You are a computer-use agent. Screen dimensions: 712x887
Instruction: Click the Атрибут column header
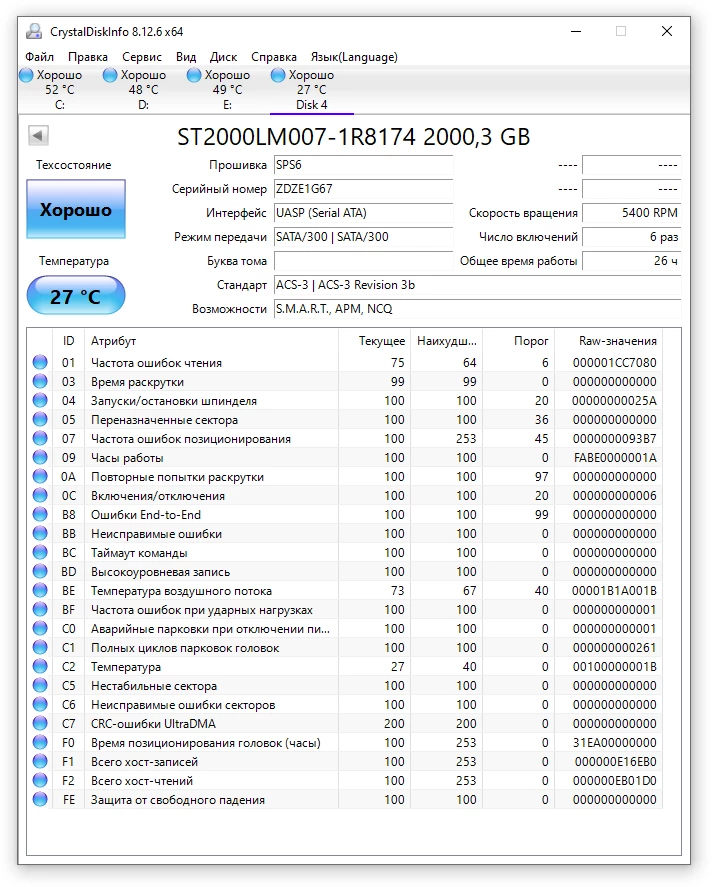point(212,341)
